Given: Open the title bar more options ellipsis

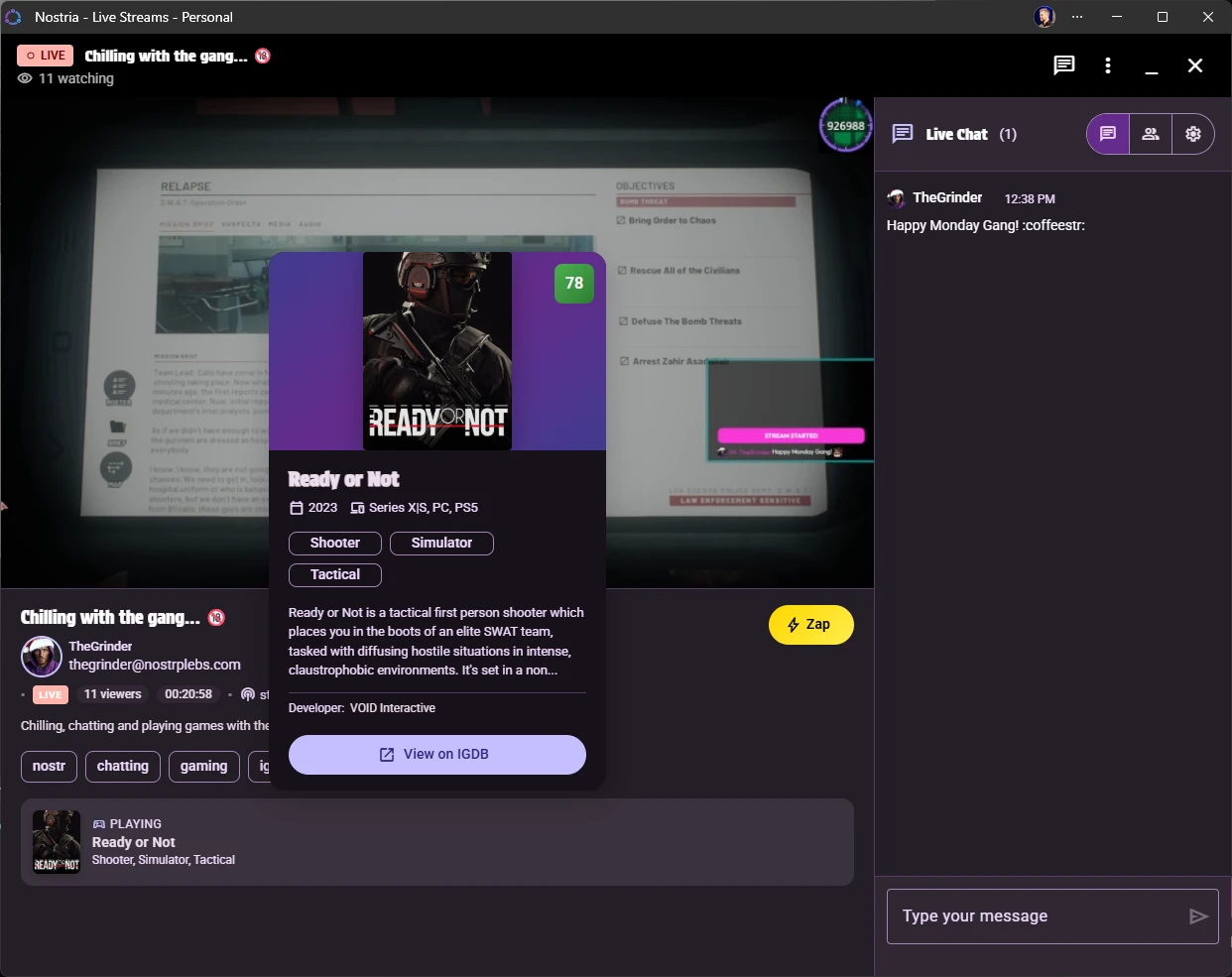Looking at the screenshot, I should 1077,17.
